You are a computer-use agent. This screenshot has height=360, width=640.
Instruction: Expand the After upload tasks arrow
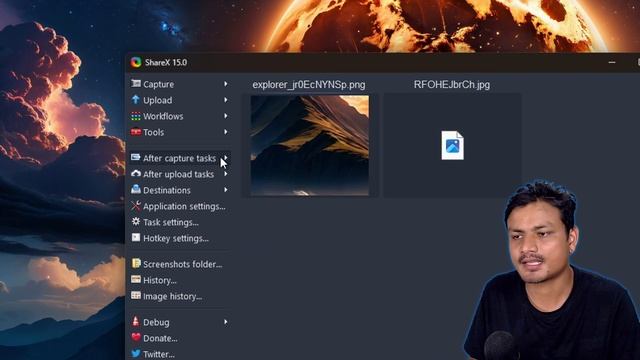225,174
